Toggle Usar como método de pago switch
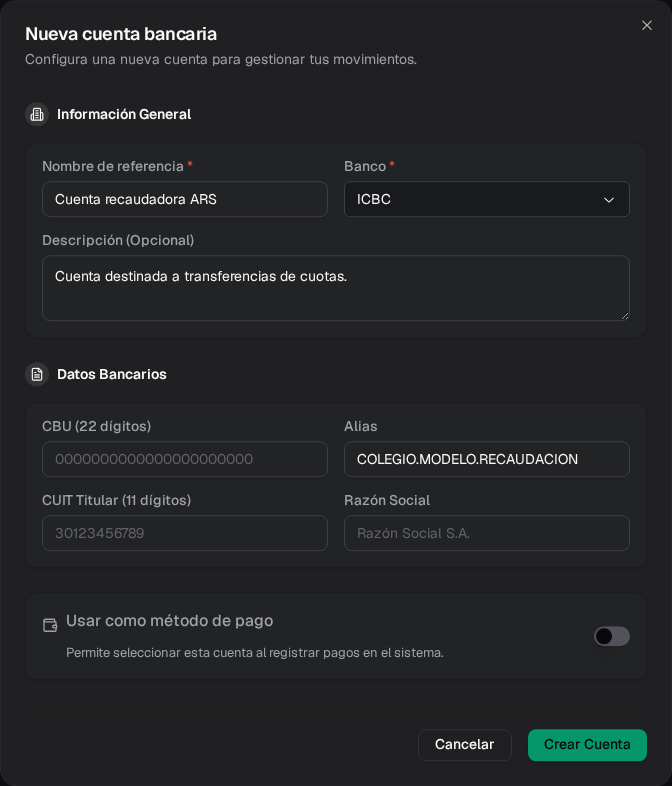This screenshot has width=672, height=786. 612,636
